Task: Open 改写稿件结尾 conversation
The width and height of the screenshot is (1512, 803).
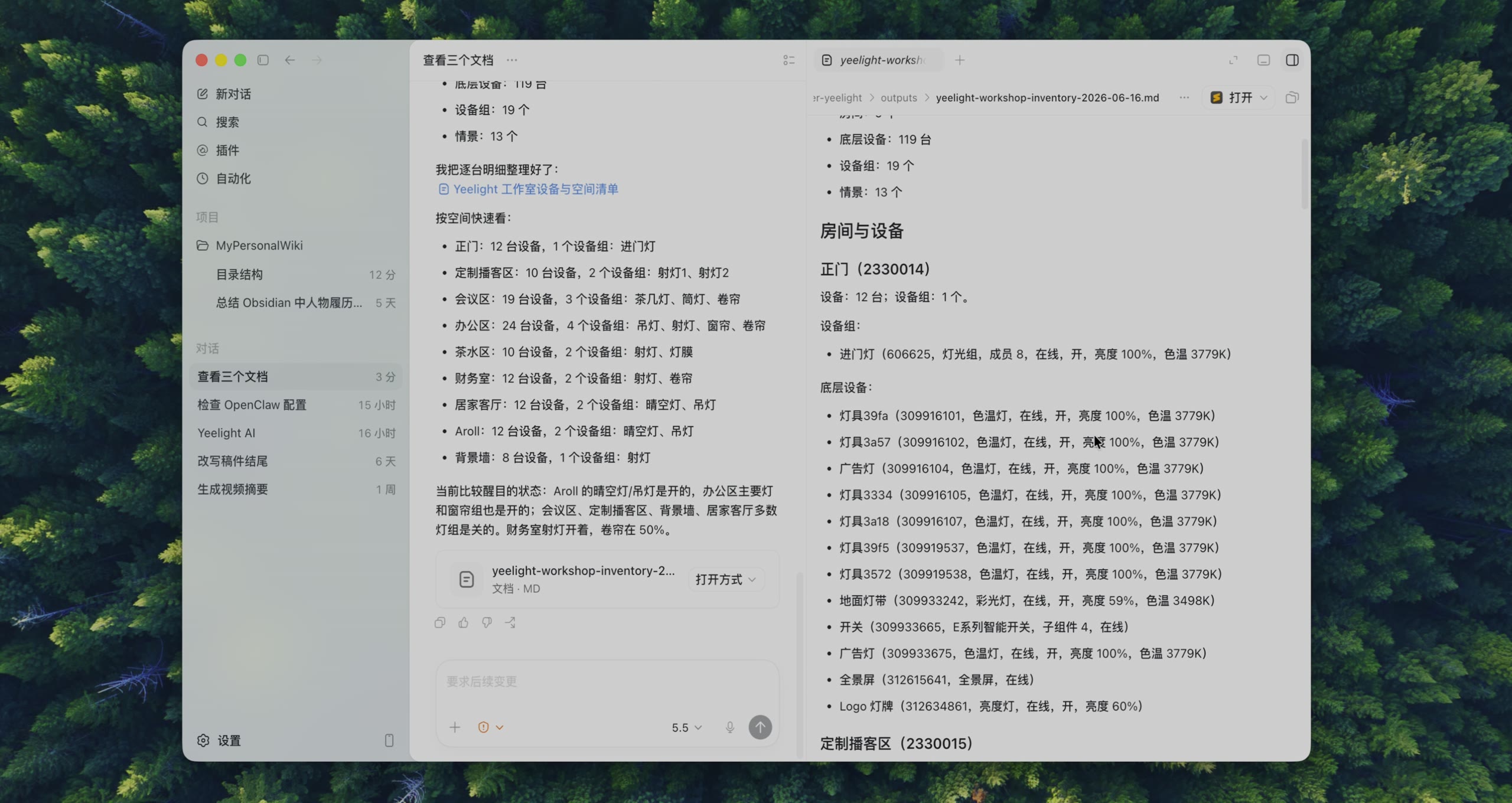Action: tap(295, 461)
